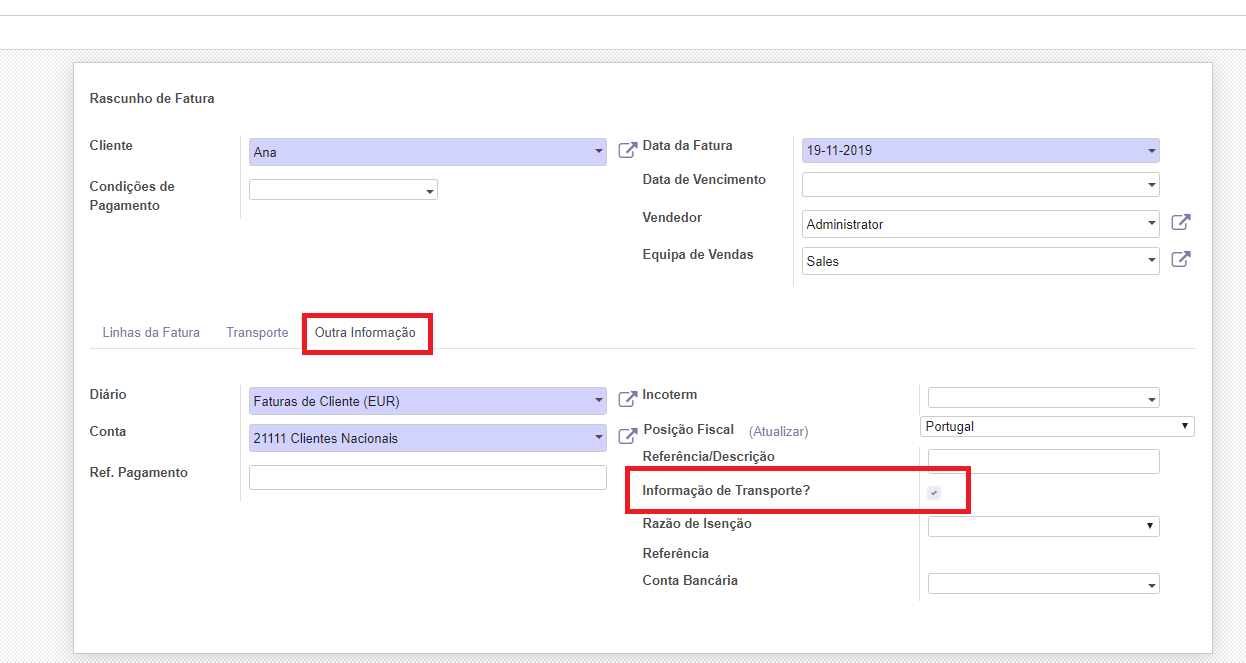The height and width of the screenshot is (663, 1246).
Task: Open external link icon next to Conta
Action: [627, 437]
